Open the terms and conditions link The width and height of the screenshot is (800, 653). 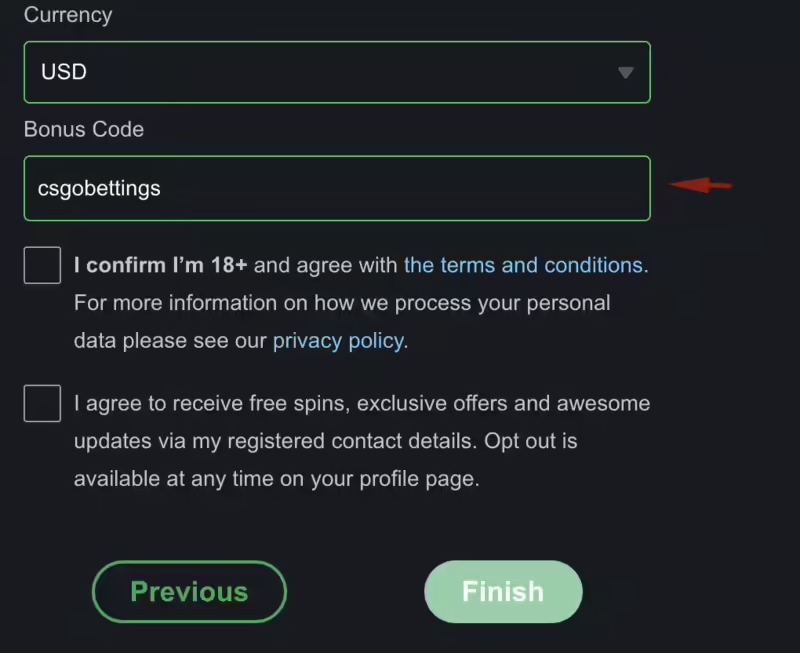[x=525, y=265]
